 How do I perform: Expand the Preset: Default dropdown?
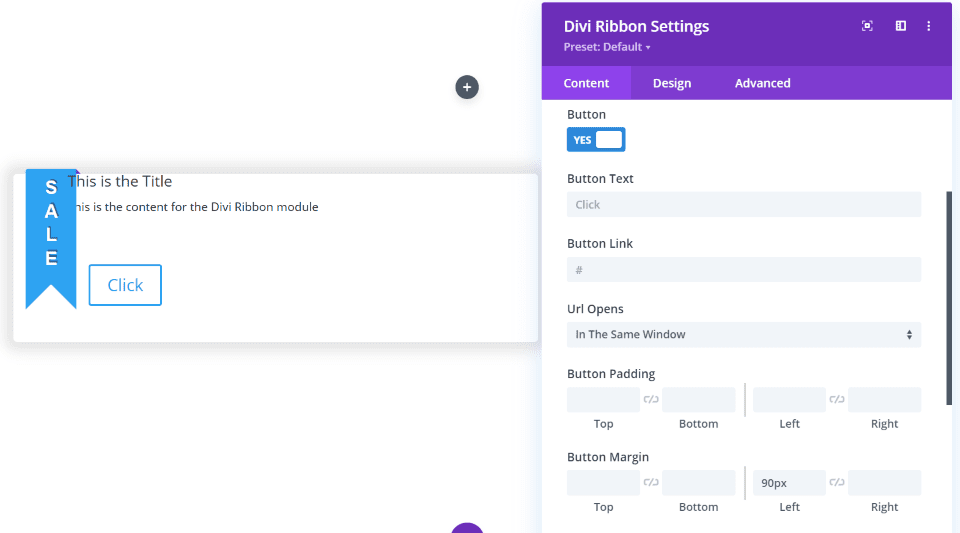click(607, 47)
